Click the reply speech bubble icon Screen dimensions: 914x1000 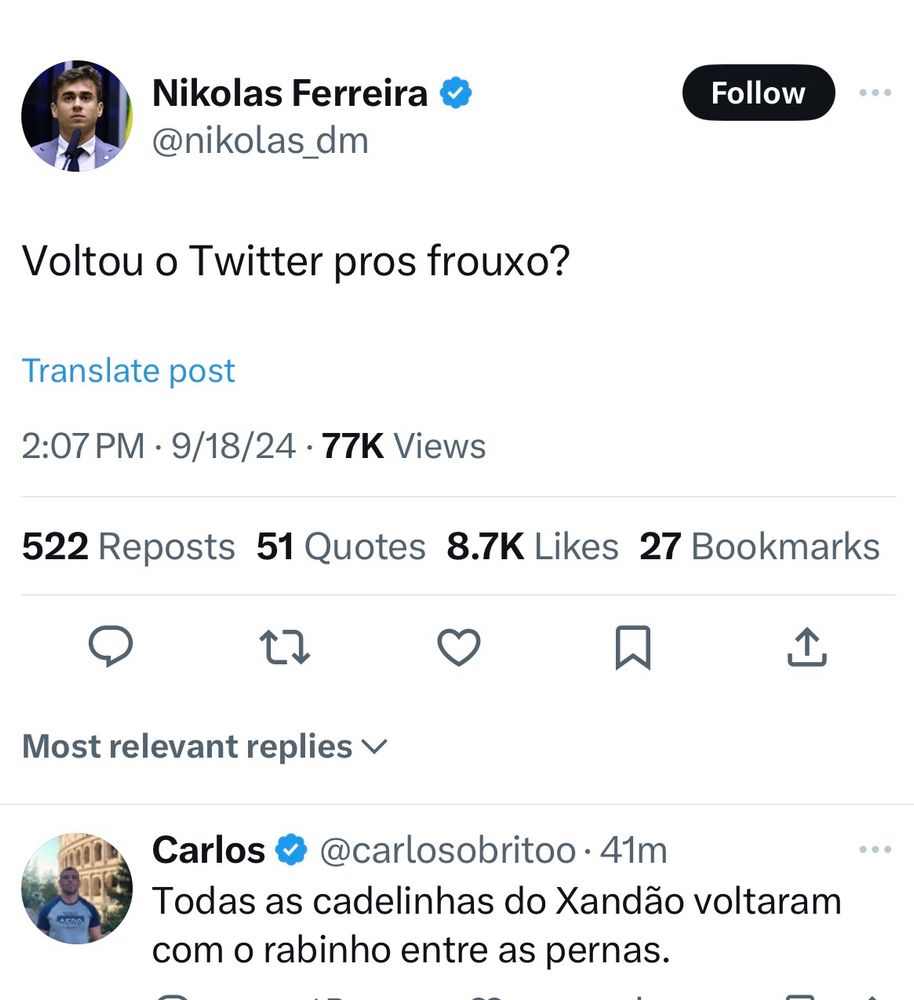111,646
